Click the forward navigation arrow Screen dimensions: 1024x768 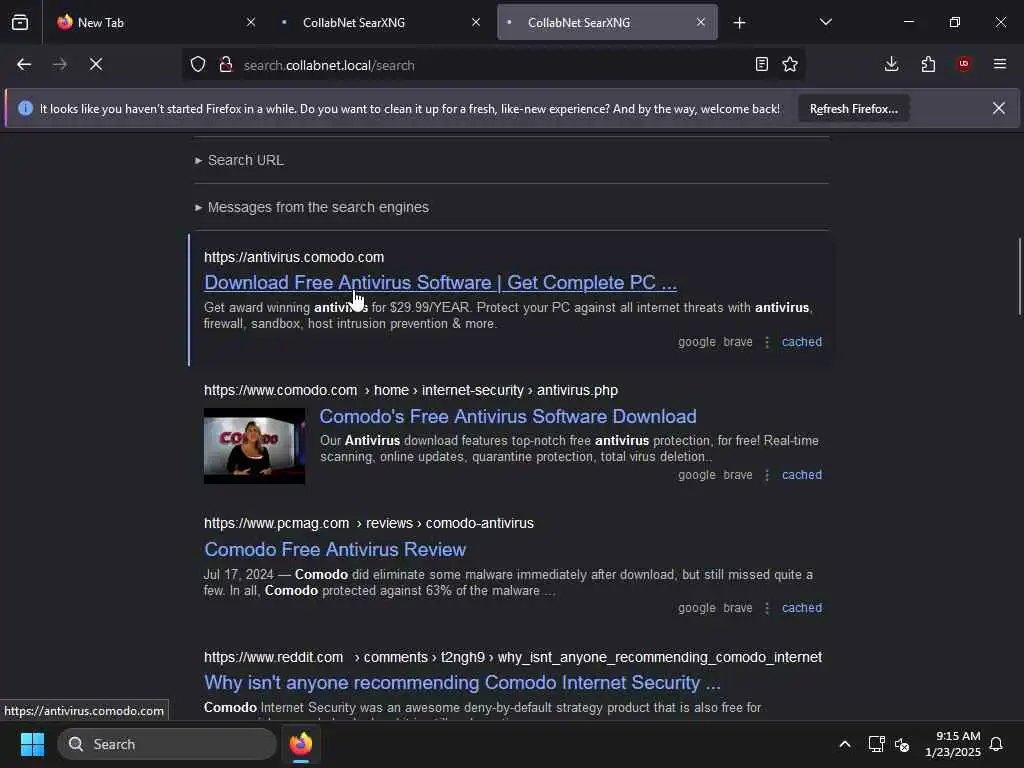(60, 64)
